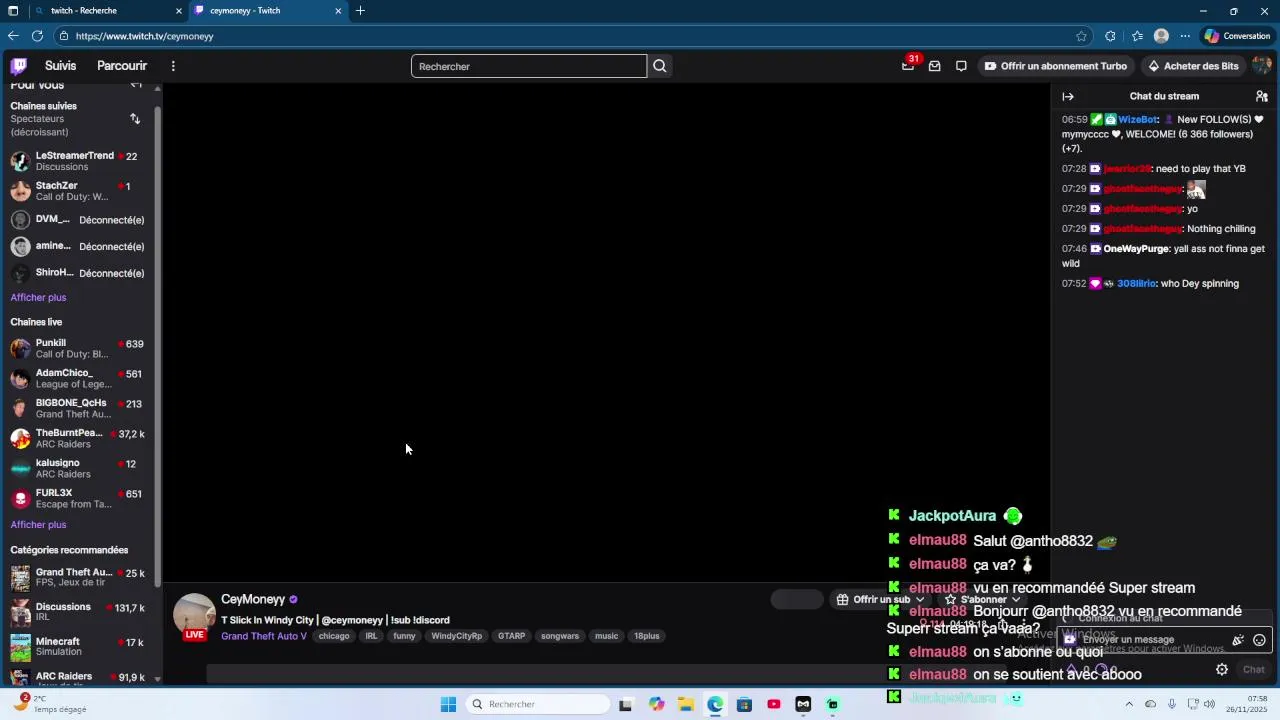Select the GTARP tag
Image resolution: width=1280 pixels, height=720 pixels.
click(x=512, y=636)
